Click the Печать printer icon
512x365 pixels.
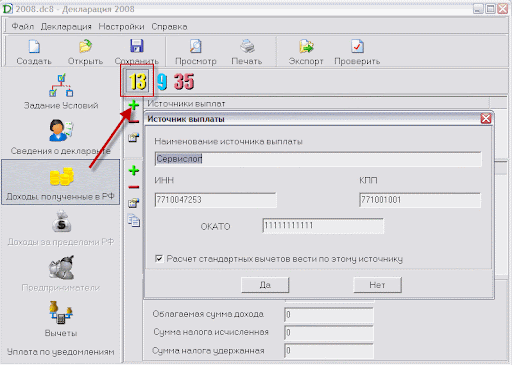click(x=247, y=47)
